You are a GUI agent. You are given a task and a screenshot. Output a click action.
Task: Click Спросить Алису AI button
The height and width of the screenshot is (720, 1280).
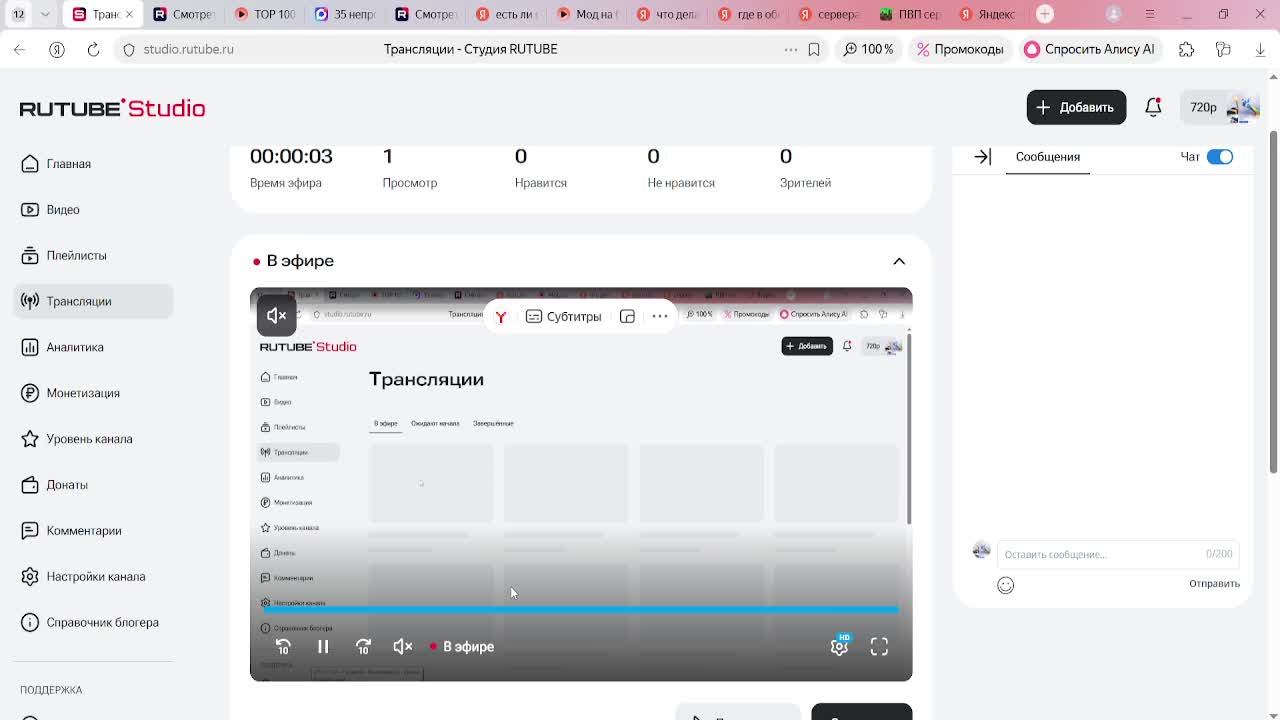1089,49
